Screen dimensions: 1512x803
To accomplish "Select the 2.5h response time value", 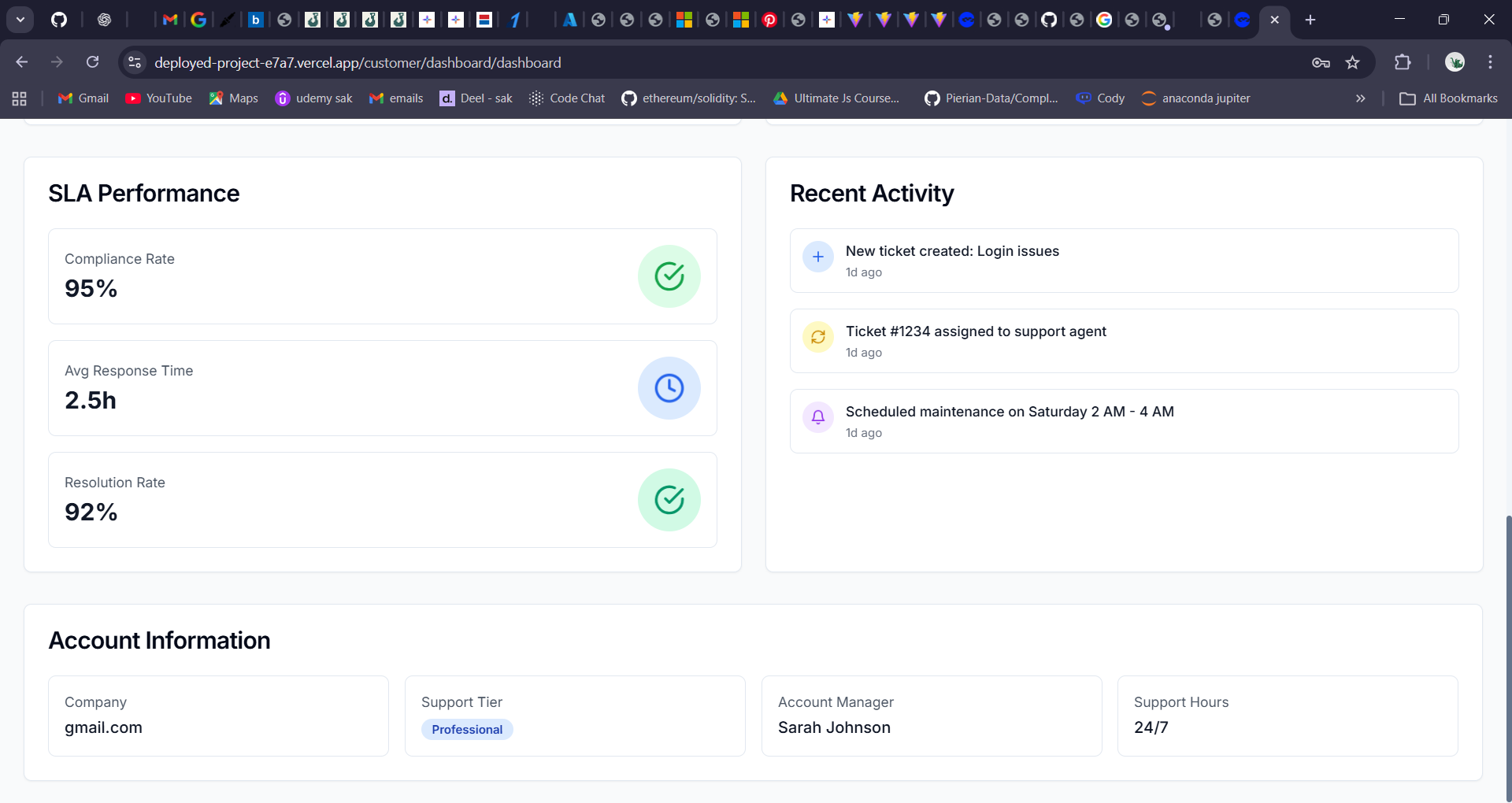I will (91, 401).
